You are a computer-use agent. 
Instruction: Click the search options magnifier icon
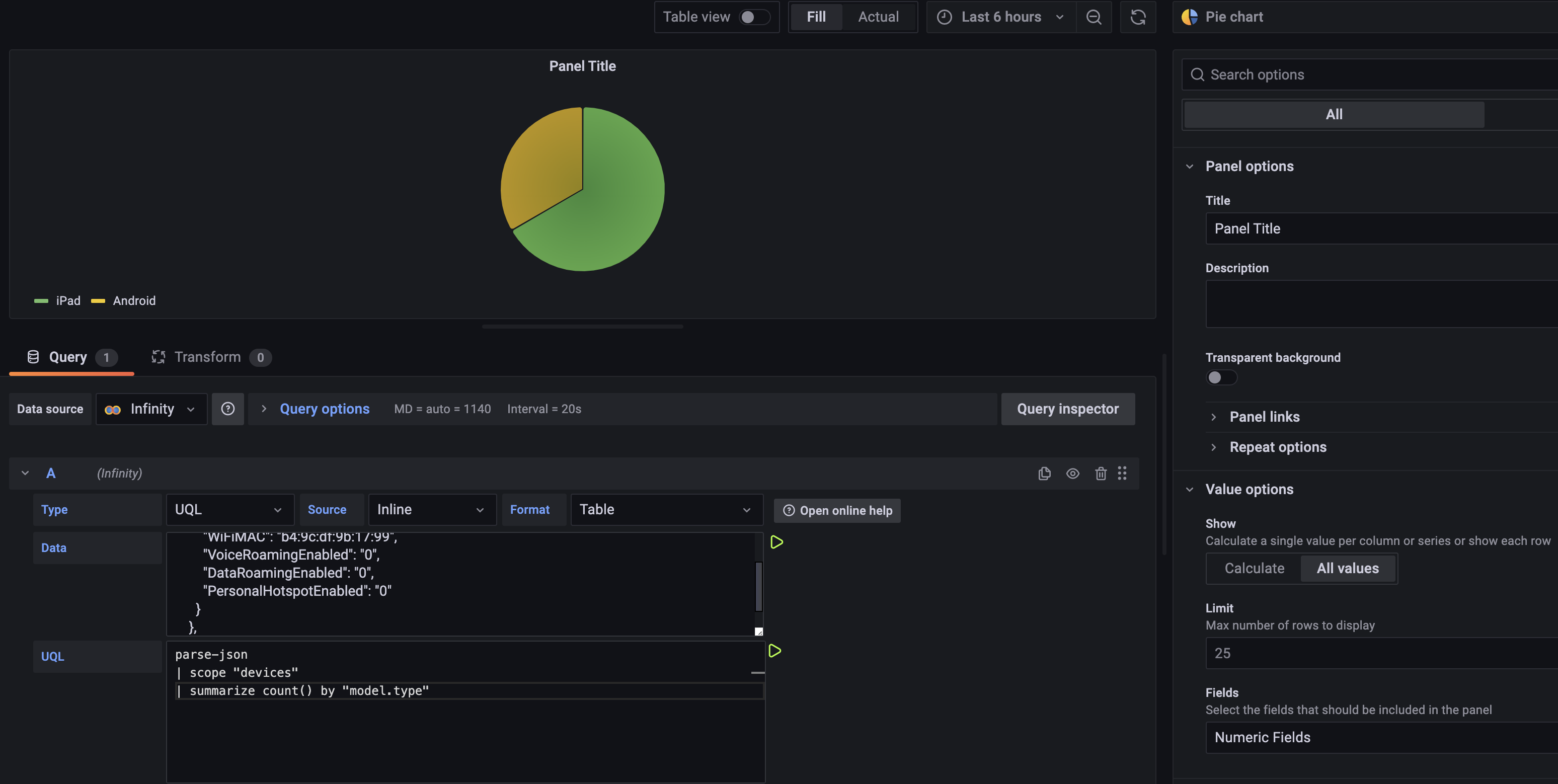[x=1198, y=74]
